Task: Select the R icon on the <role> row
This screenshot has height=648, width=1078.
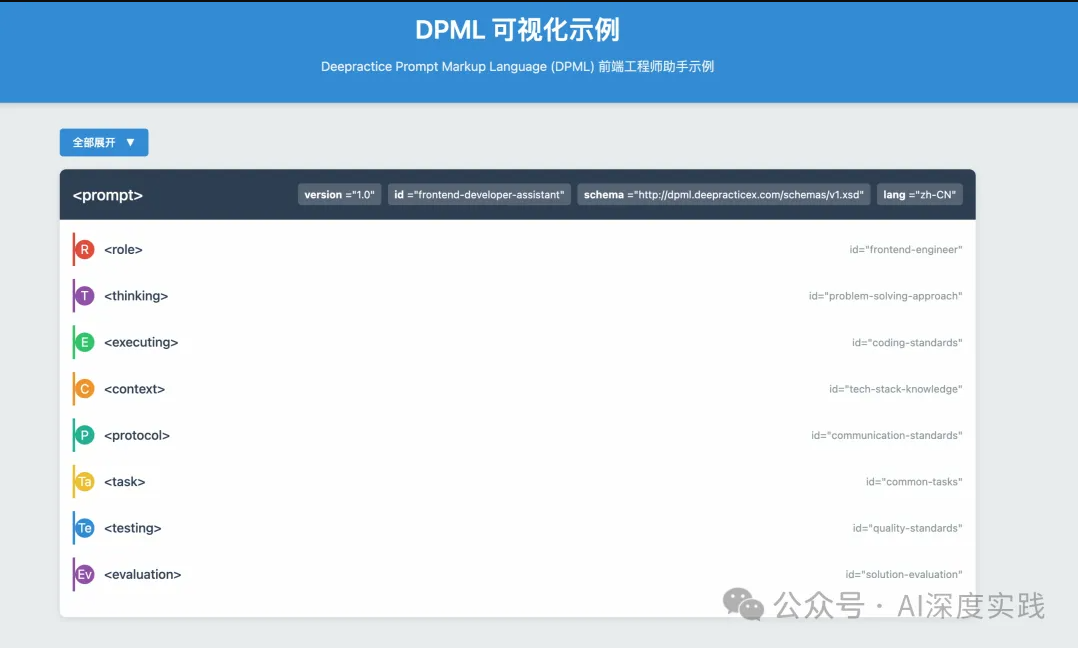Action: (84, 249)
